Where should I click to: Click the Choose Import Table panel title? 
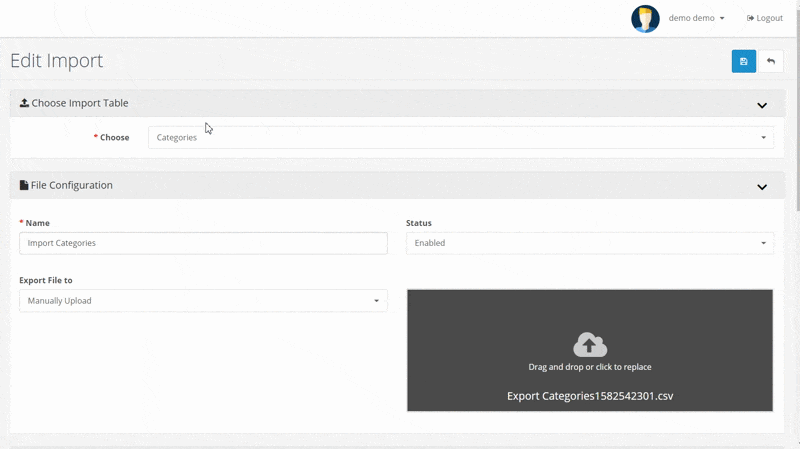(x=79, y=103)
